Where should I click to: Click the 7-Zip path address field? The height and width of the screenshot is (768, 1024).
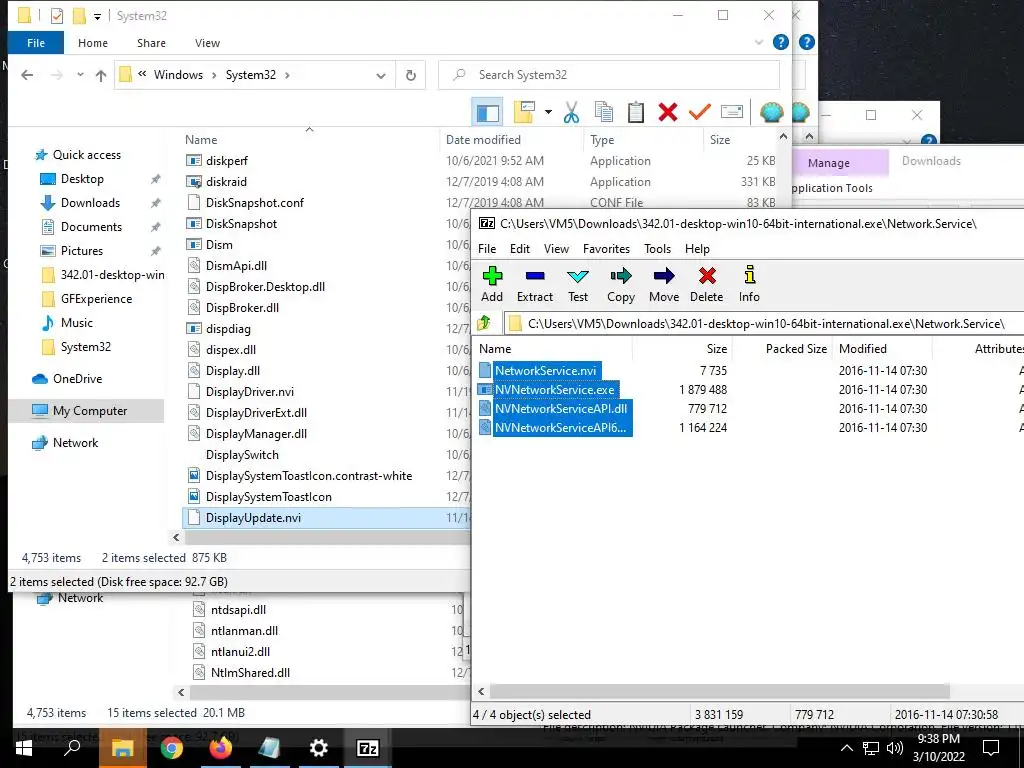click(x=763, y=323)
